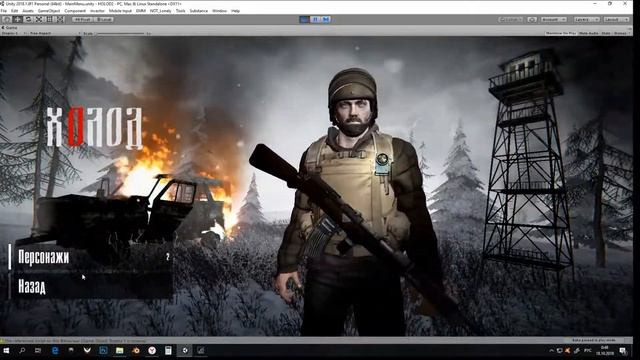
Task: Switch the РУС input language indicator
Action: [x=588, y=351]
